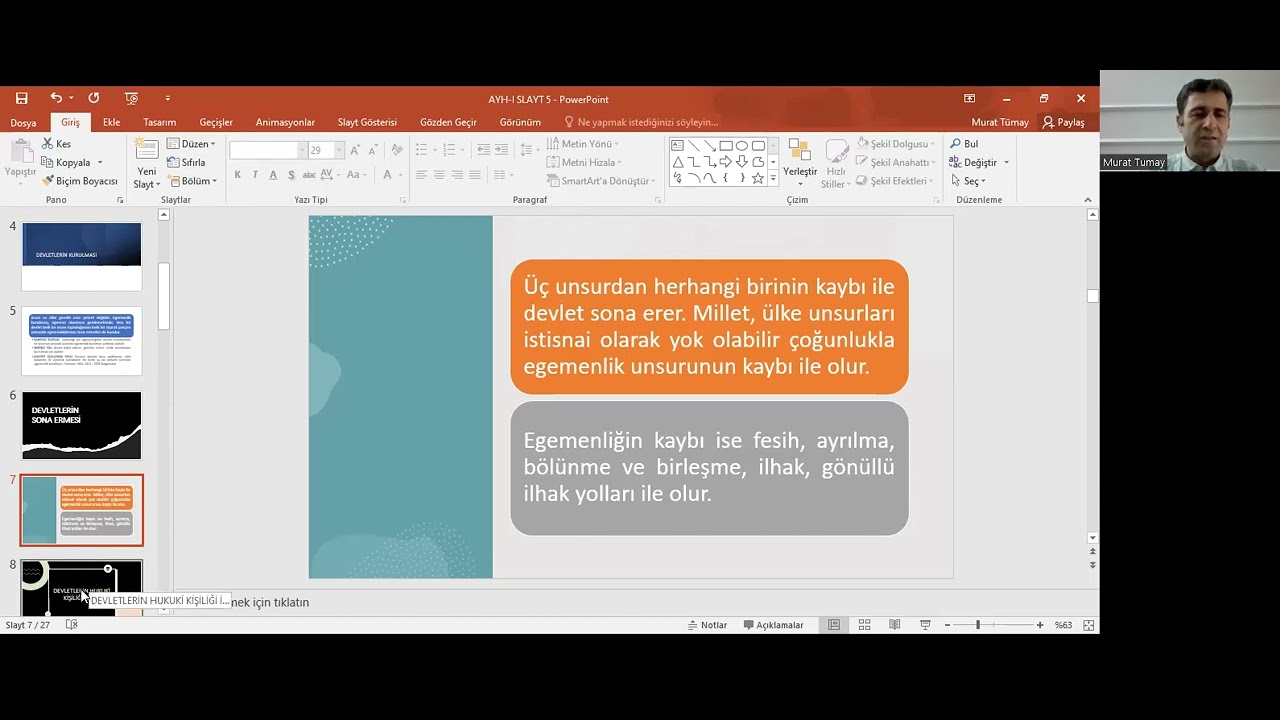Collapse the ribbon with the arrow
The height and width of the screenshot is (720, 1280).
1088,200
